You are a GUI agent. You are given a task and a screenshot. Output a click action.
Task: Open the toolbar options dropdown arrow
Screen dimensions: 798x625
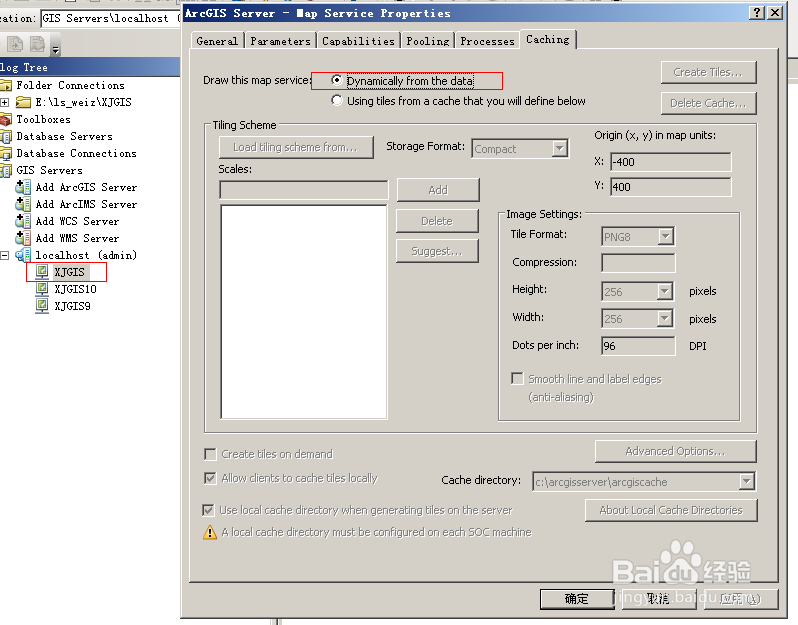[x=55, y=49]
